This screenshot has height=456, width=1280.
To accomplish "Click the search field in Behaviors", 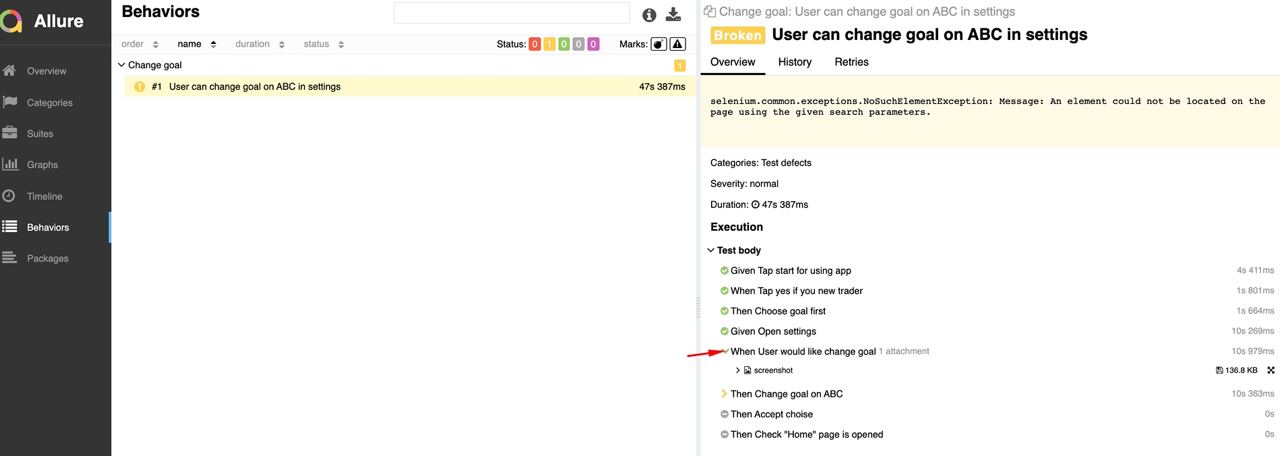I will point(511,13).
